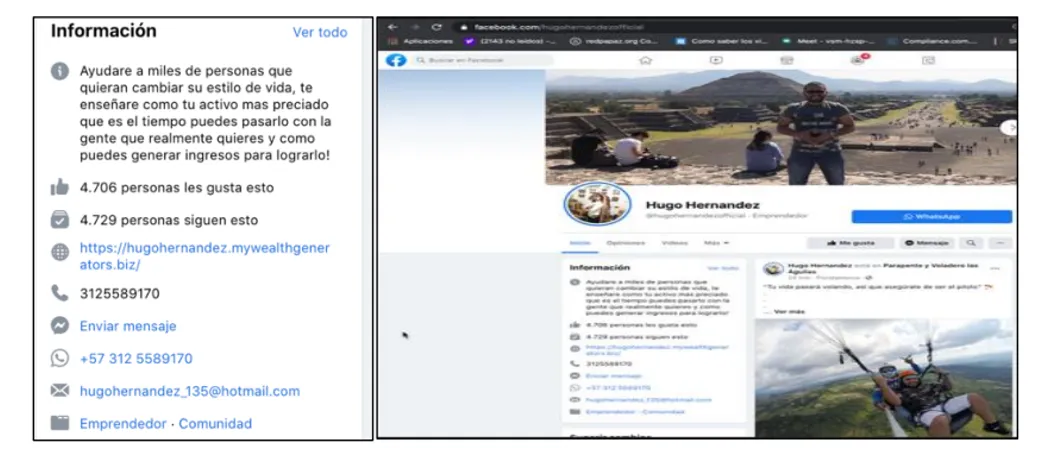Viewport: 1053px width, 452px height.
Task: Open Hugo Hernandez's round profile picture
Action: pos(597,203)
